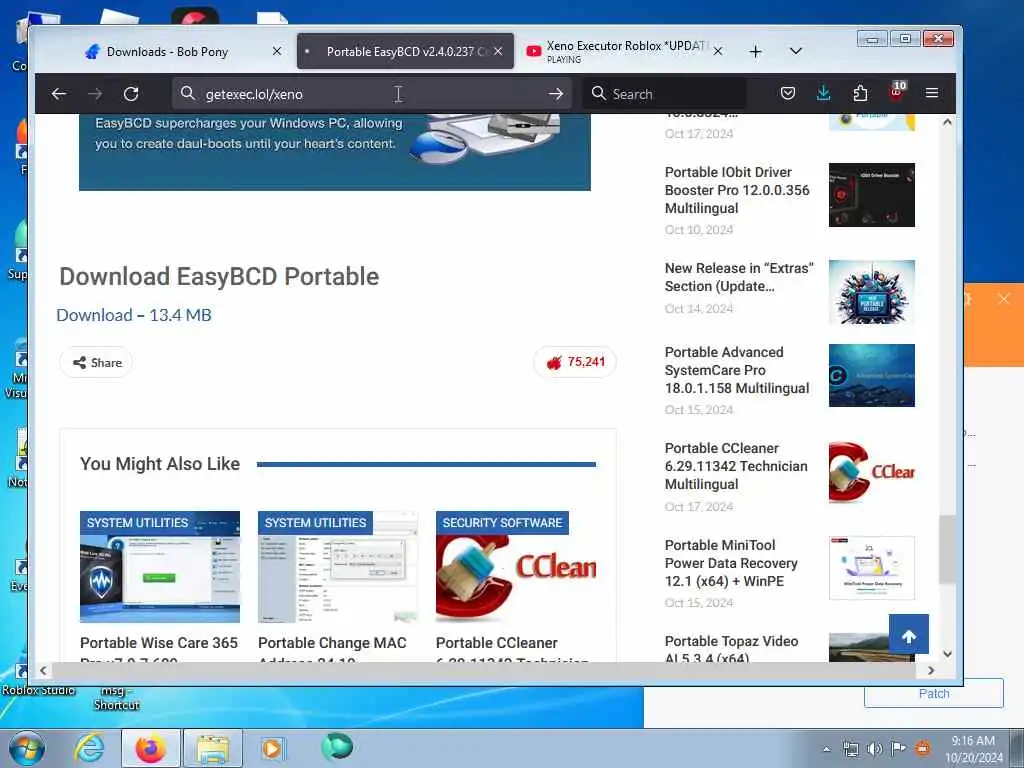This screenshot has width=1024, height=768.
Task: Open the Action Center flag icon
Action: pos(899,749)
